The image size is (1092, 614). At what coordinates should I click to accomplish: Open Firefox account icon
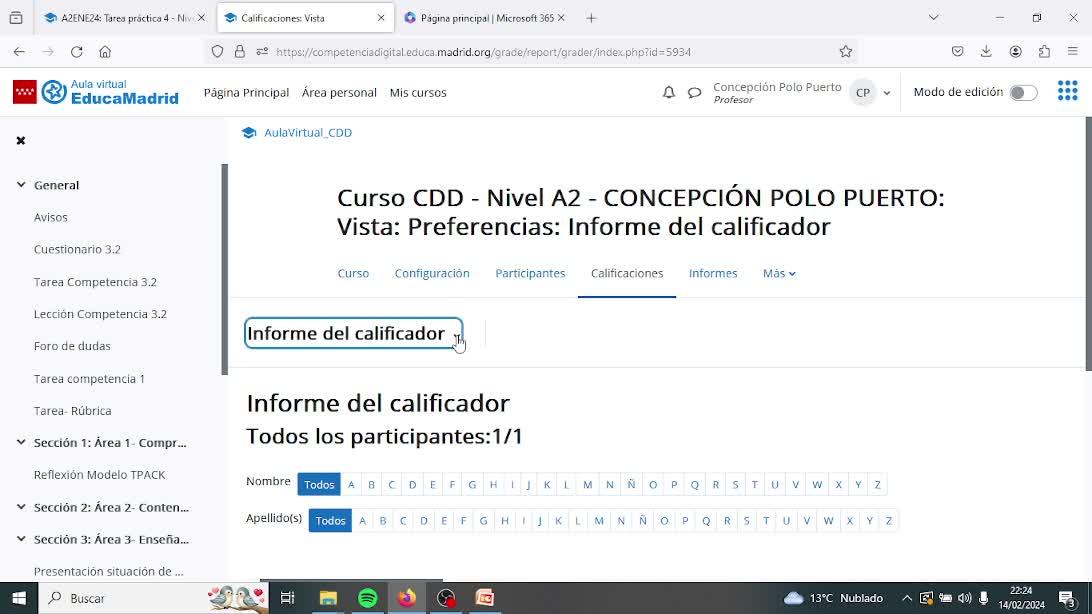(1015, 52)
